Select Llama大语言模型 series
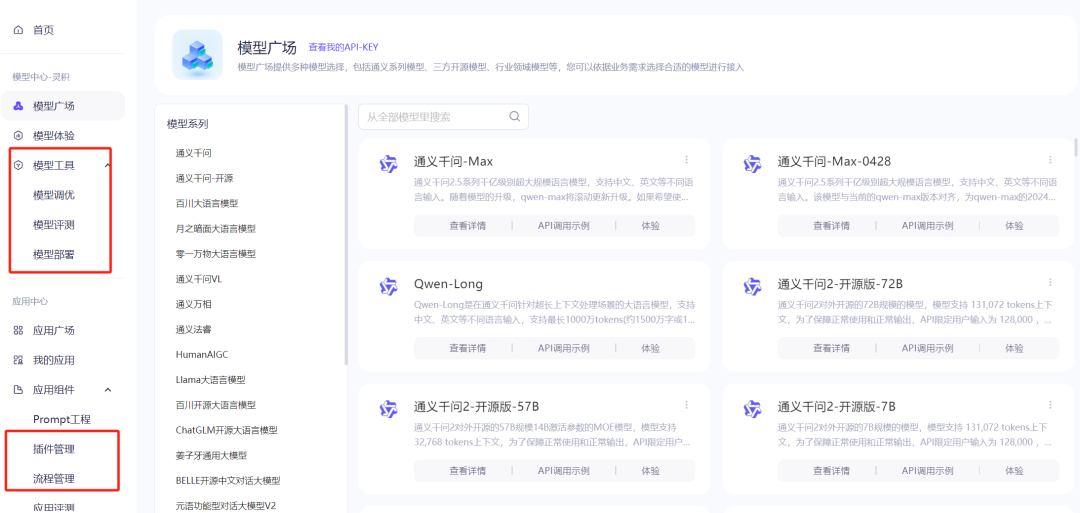The height and width of the screenshot is (513, 1080). click(211, 379)
